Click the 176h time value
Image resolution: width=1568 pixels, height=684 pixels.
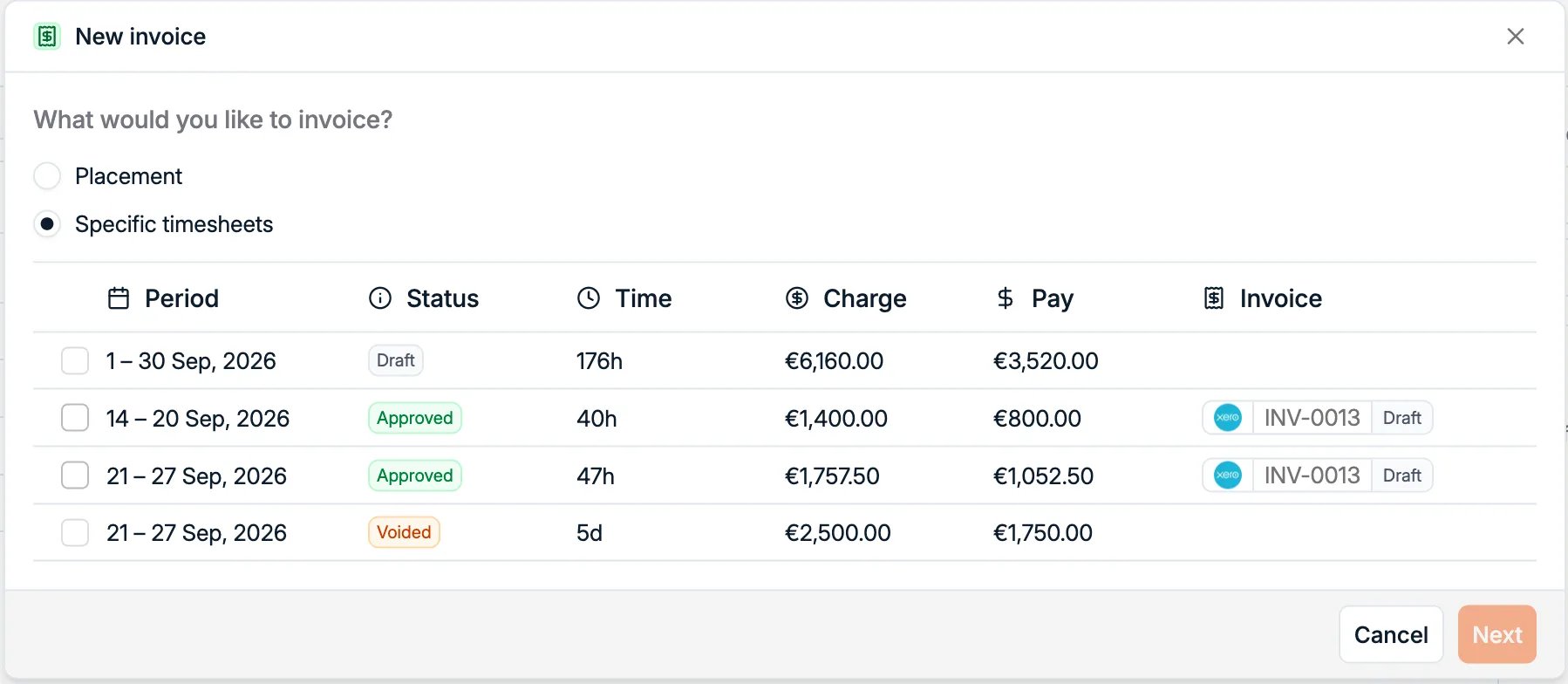click(599, 360)
